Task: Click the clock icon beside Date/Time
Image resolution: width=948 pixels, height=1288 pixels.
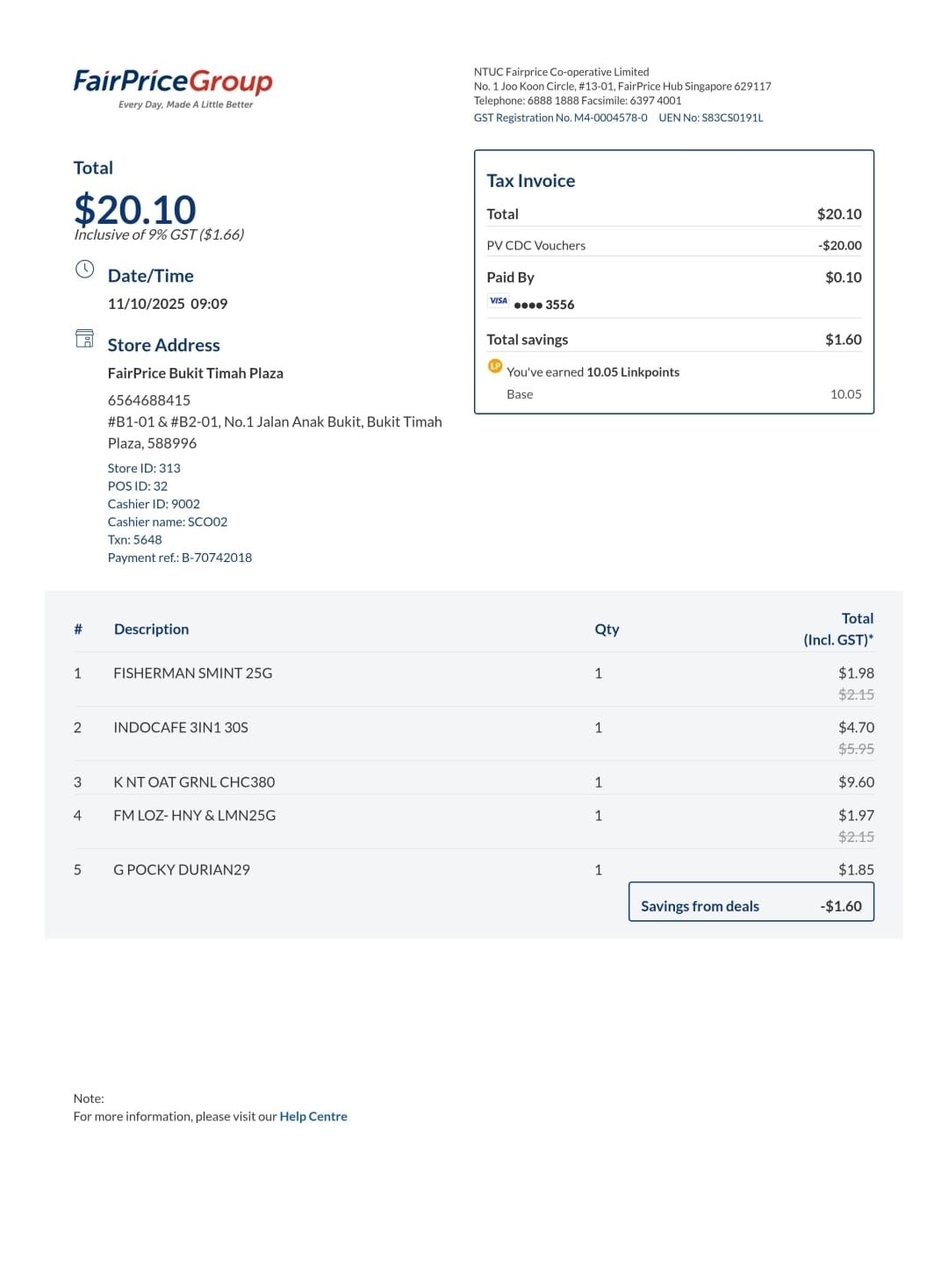Action: 84,270
